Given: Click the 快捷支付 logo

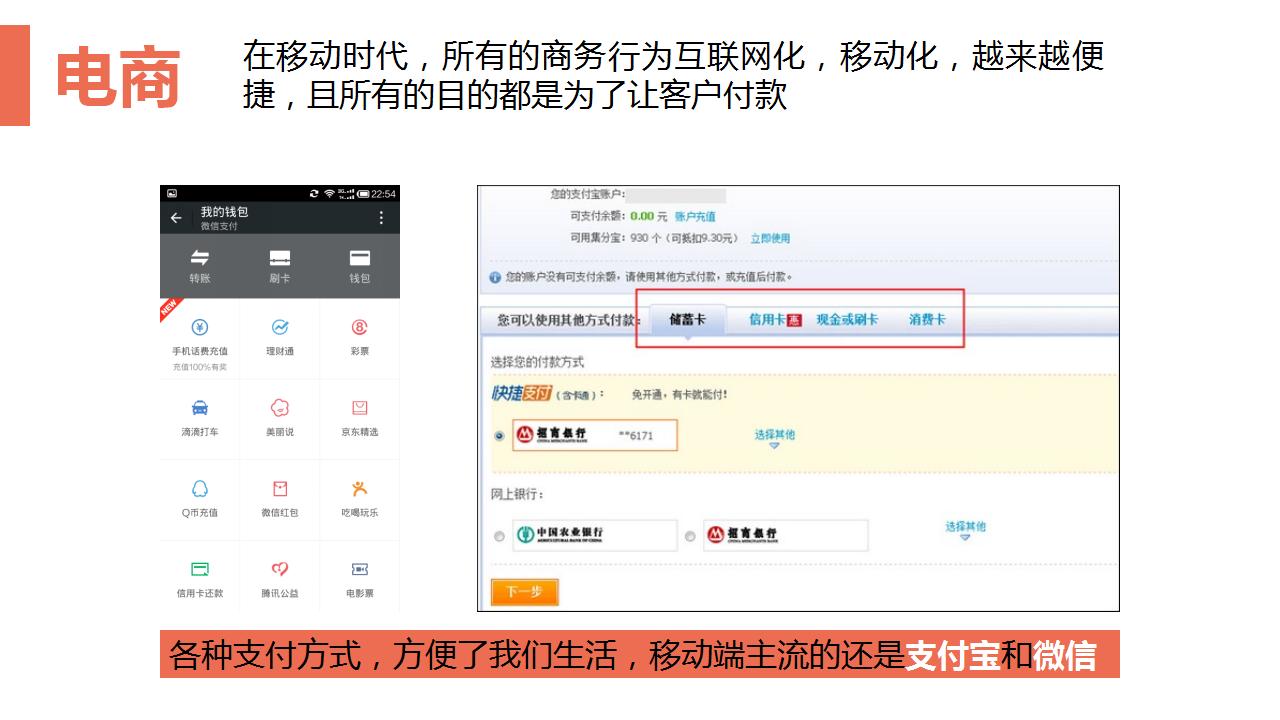Looking at the screenshot, I should point(521,394).
